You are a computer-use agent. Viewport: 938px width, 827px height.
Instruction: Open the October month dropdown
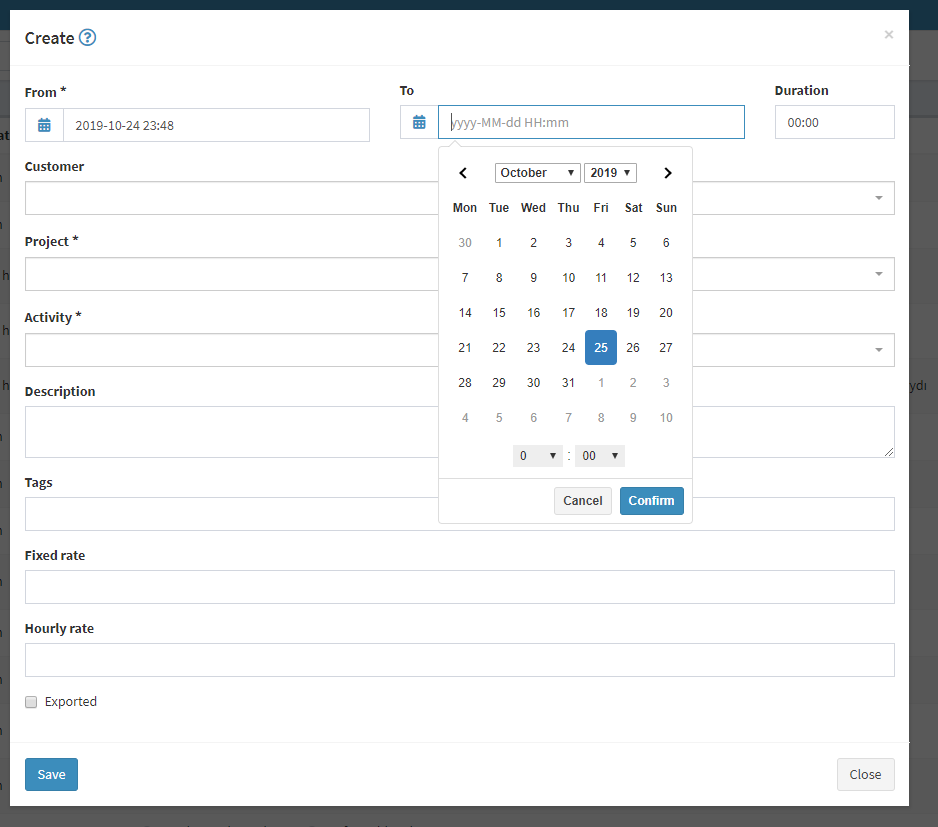coord(537,172)
